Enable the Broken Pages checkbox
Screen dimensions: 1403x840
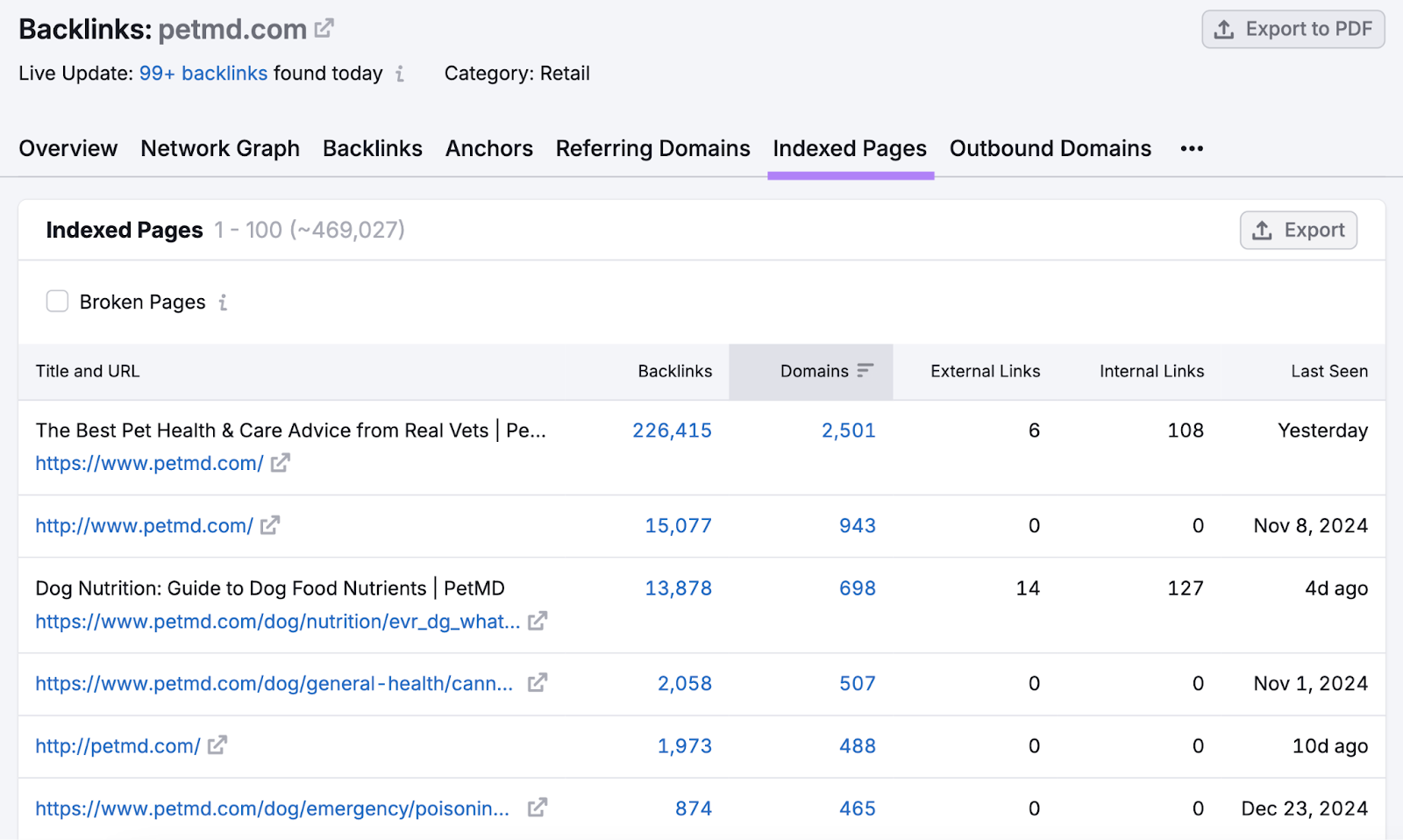(x=57, y=302)
